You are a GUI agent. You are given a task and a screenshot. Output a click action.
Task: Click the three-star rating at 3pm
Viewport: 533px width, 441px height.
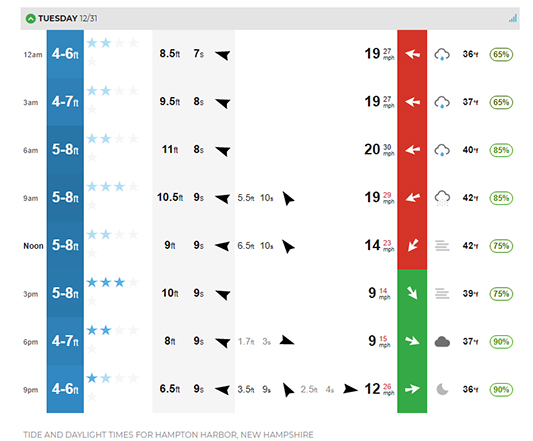106,283
